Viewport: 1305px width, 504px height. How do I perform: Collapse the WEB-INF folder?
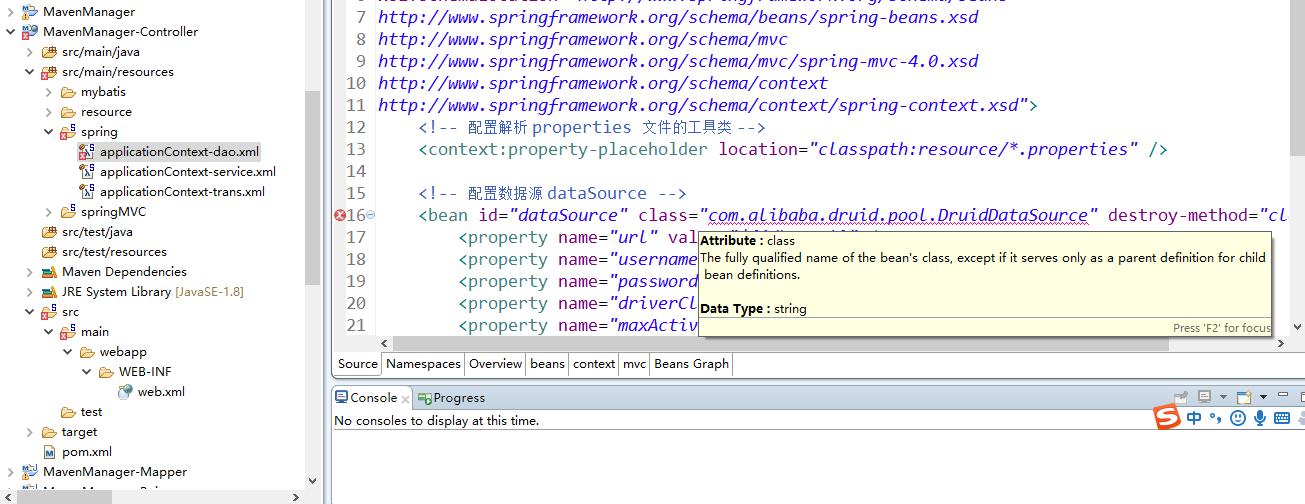(87, 372)
